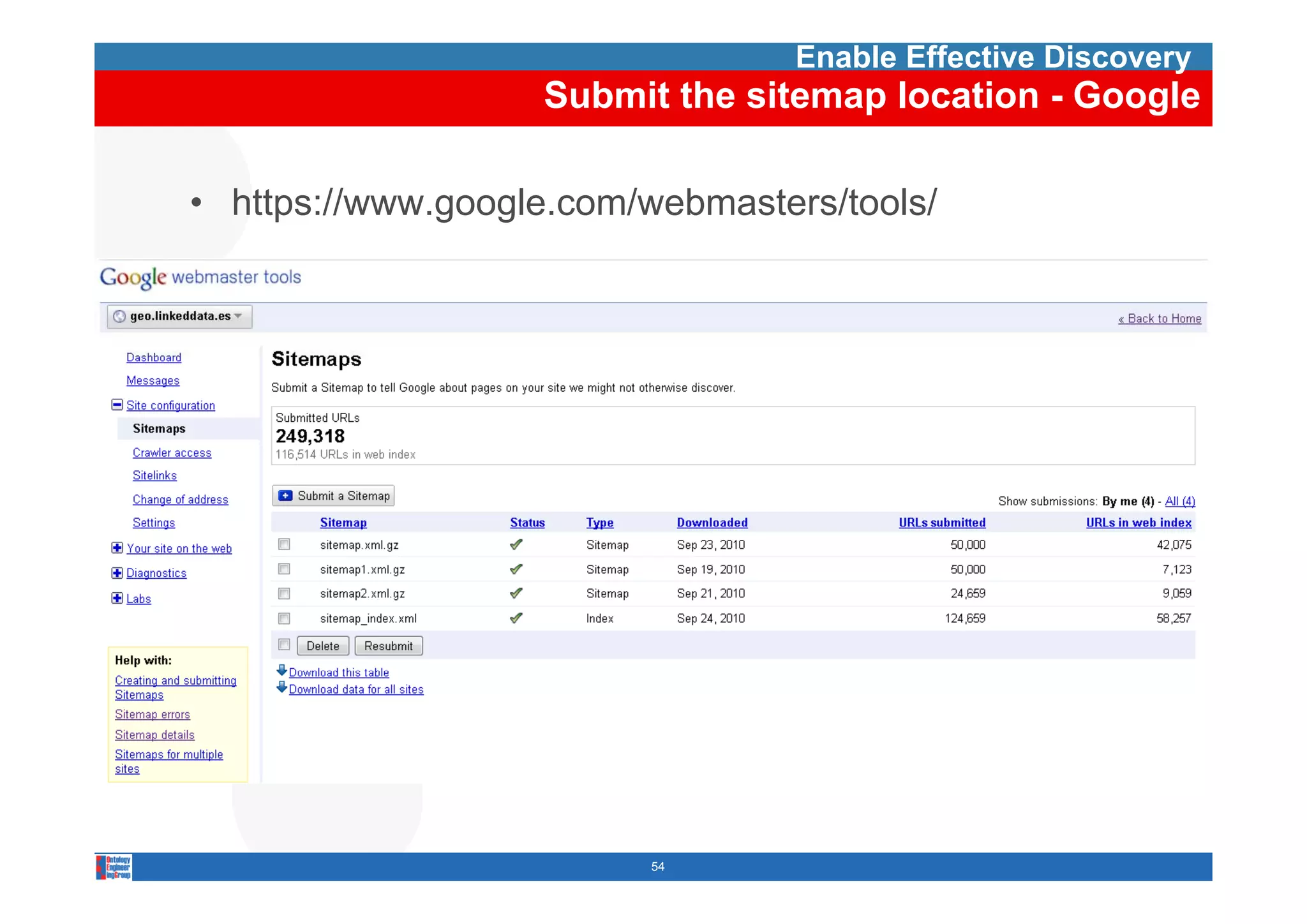Click the Google webmaster tools logo
1307x924 pixels.
pyautogui.click(x=200, y=278)
